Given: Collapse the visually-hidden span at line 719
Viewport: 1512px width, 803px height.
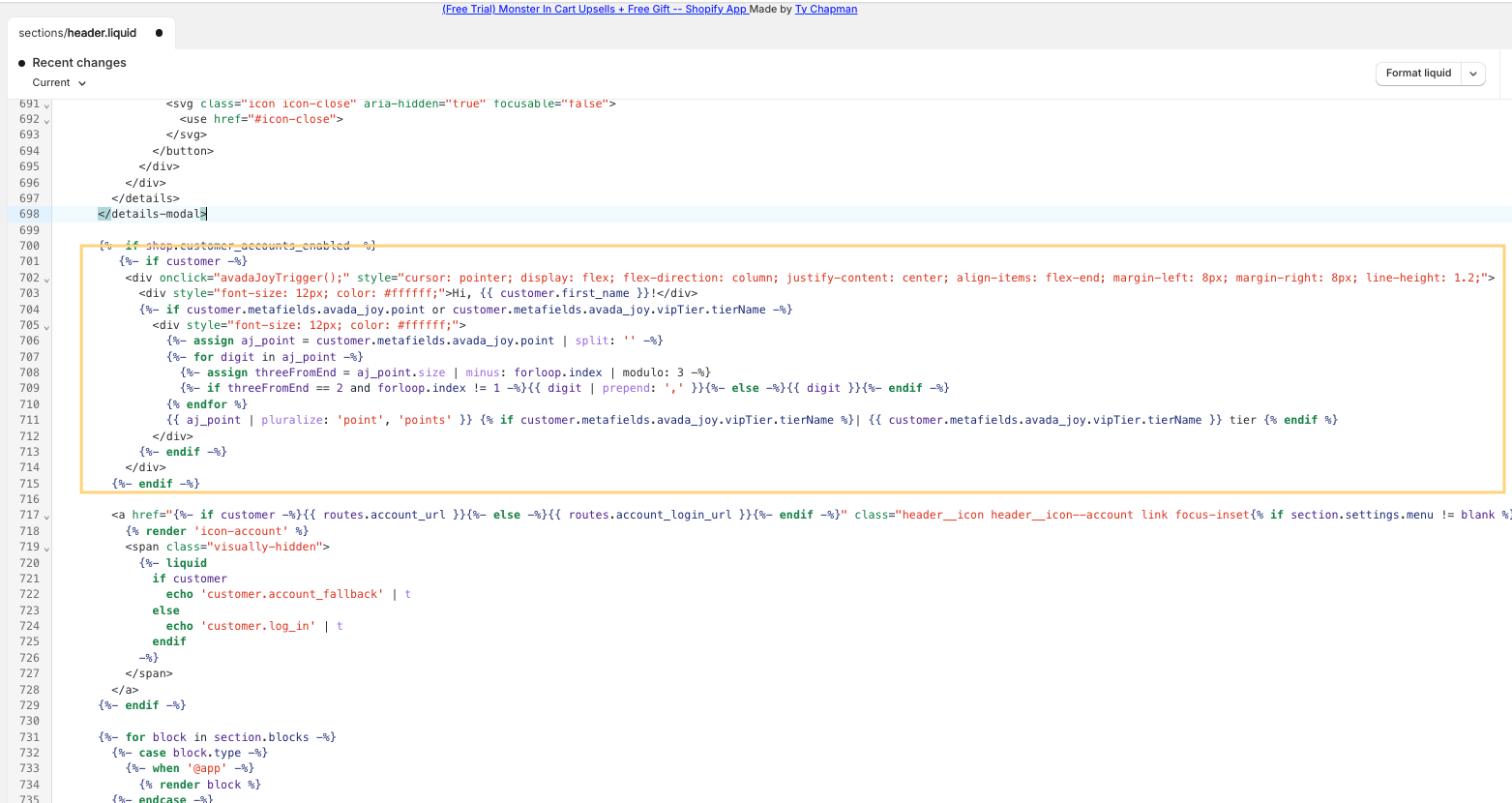Looking at the screenshot, I should 46,548.
